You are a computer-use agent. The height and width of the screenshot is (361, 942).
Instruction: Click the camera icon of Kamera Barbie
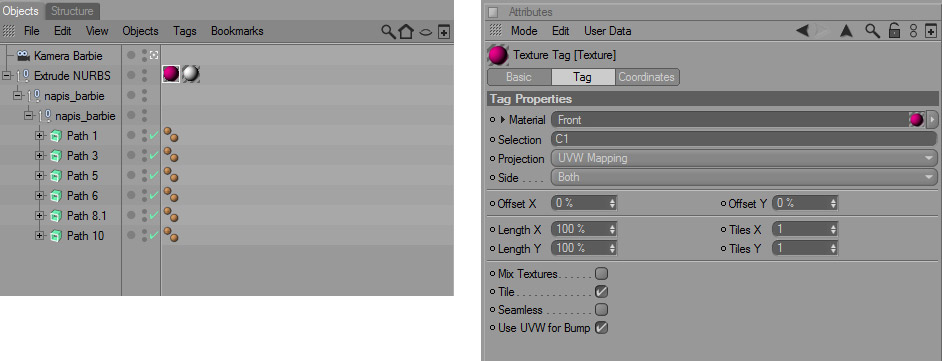23,55
